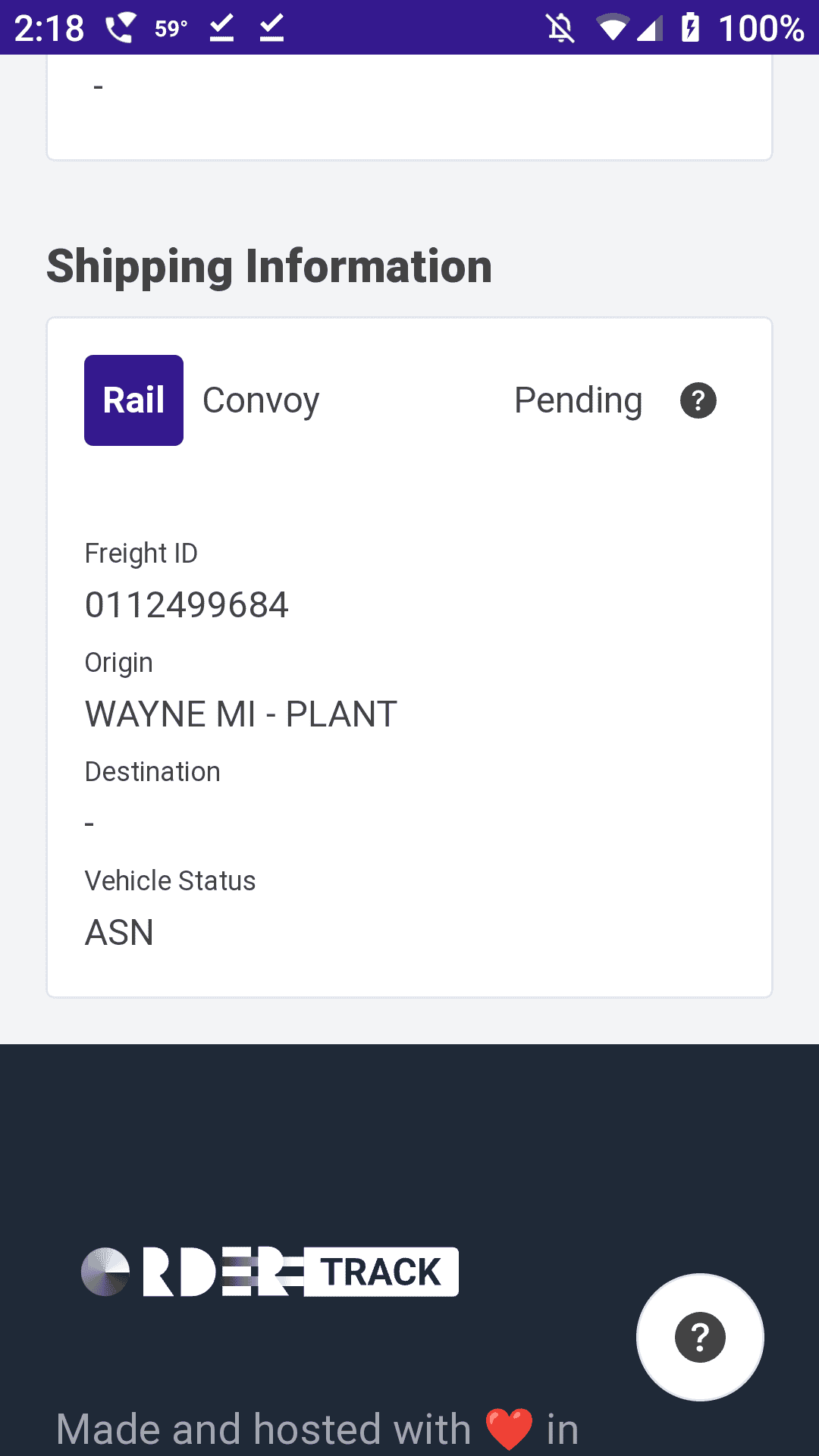Tap the Convoy carrier label

(261, 400)
